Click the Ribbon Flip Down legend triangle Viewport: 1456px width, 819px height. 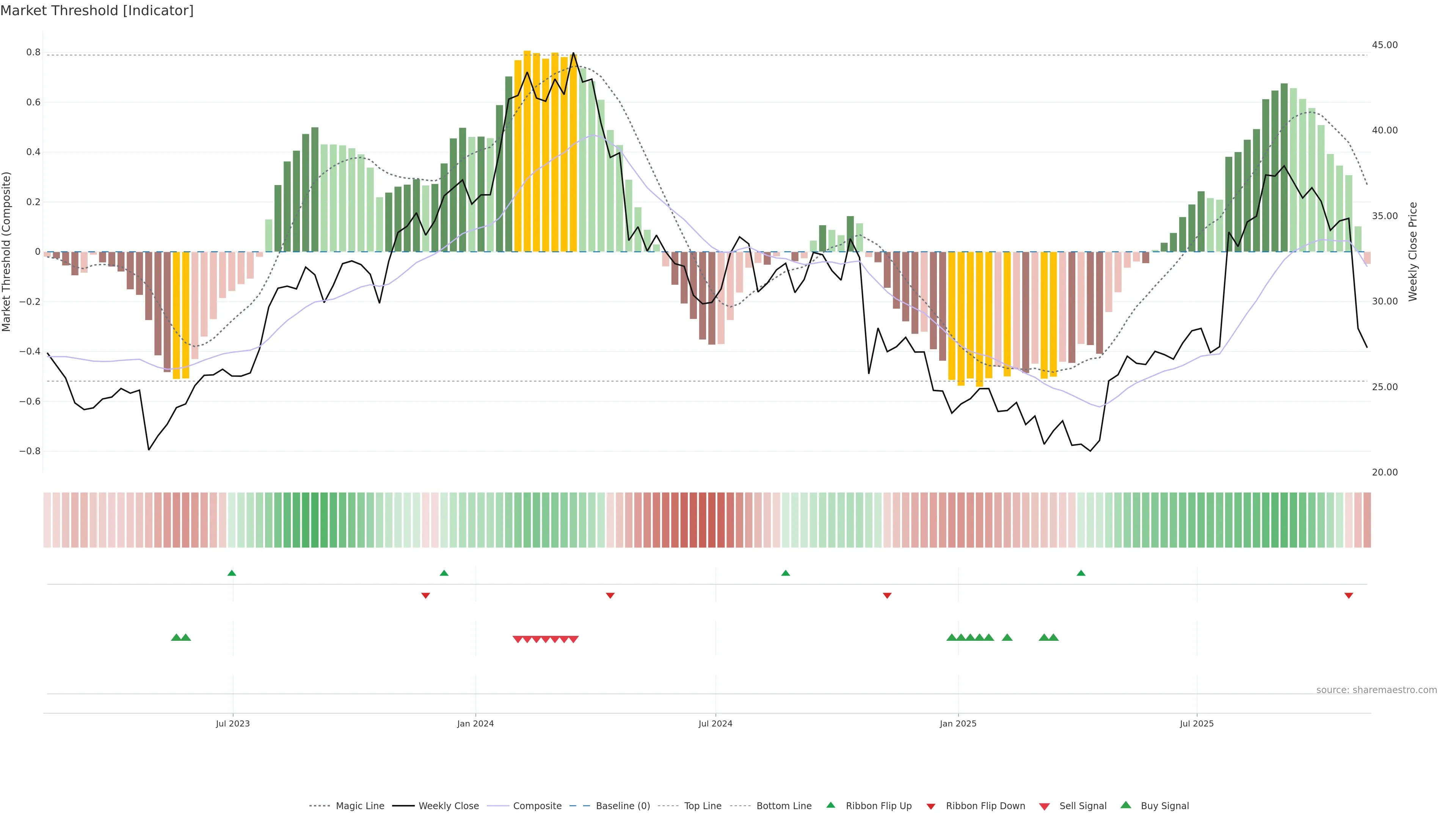click(x=930, y=806)
